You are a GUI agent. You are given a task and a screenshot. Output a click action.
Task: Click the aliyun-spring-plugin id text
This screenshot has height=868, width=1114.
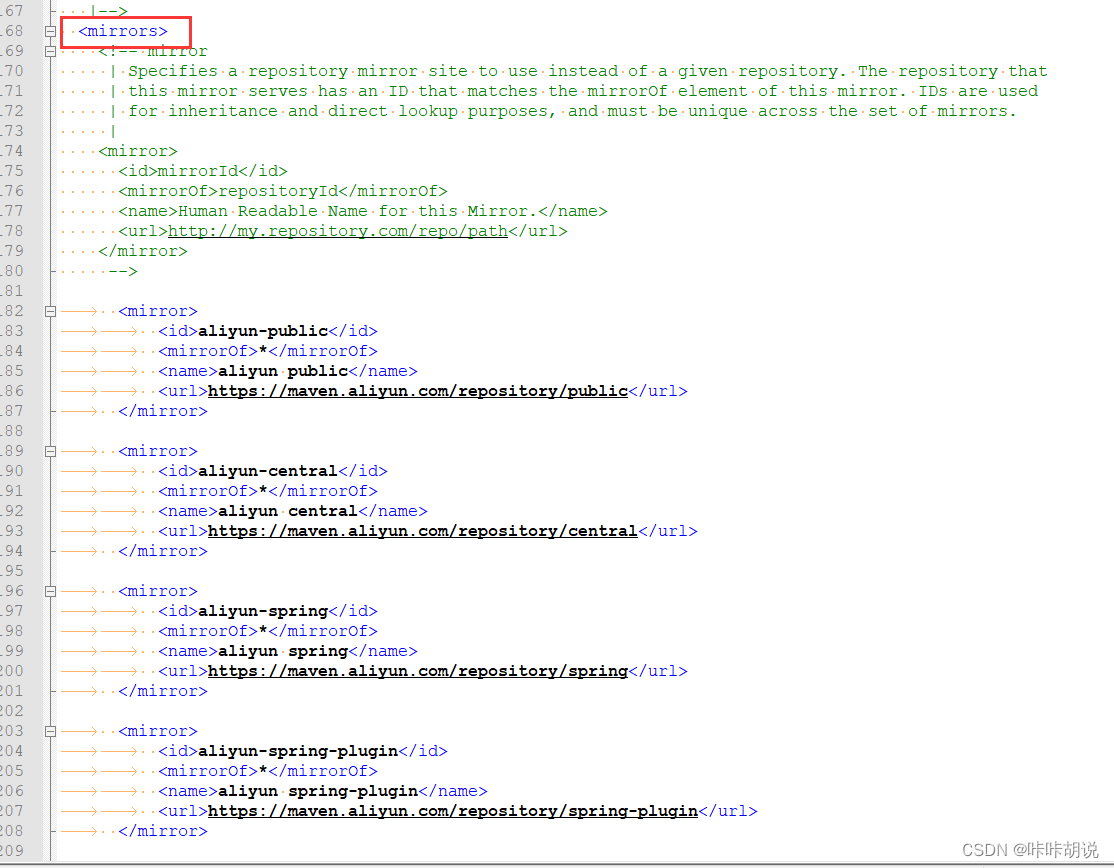pyautogui.click(x=298, y=751)
